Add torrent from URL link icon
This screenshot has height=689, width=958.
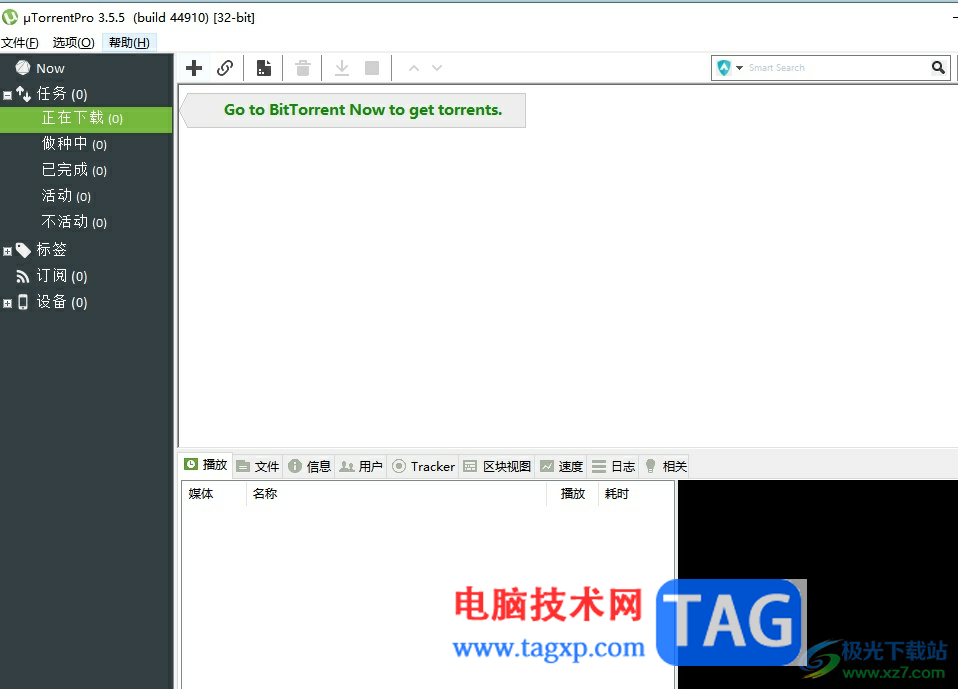click(225, 68)
